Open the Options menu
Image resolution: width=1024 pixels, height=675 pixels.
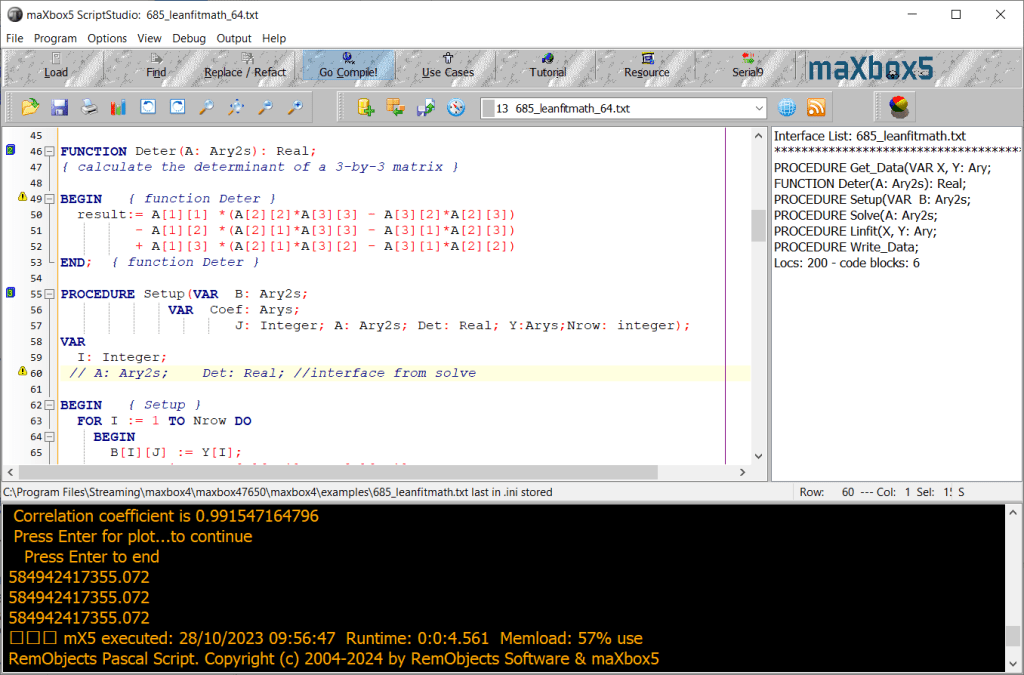pos(107,38)
